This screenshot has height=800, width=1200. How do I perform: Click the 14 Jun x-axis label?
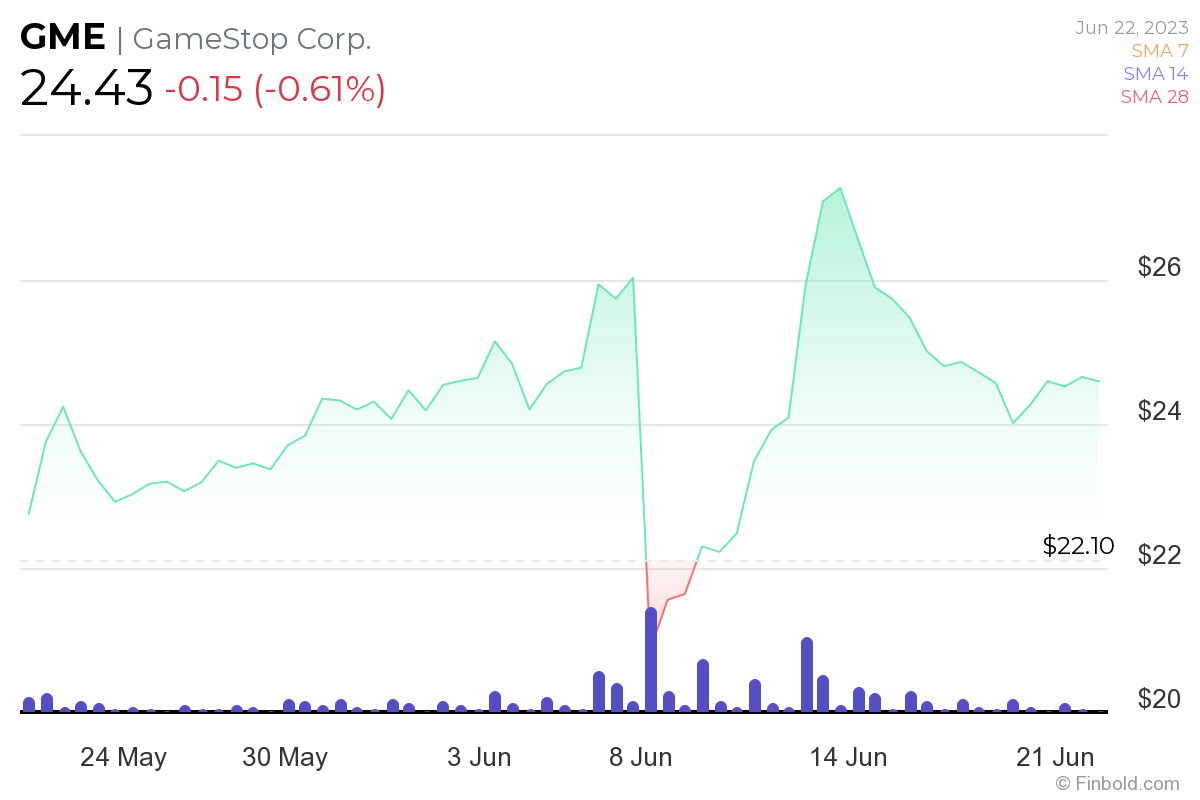[849, 757]
